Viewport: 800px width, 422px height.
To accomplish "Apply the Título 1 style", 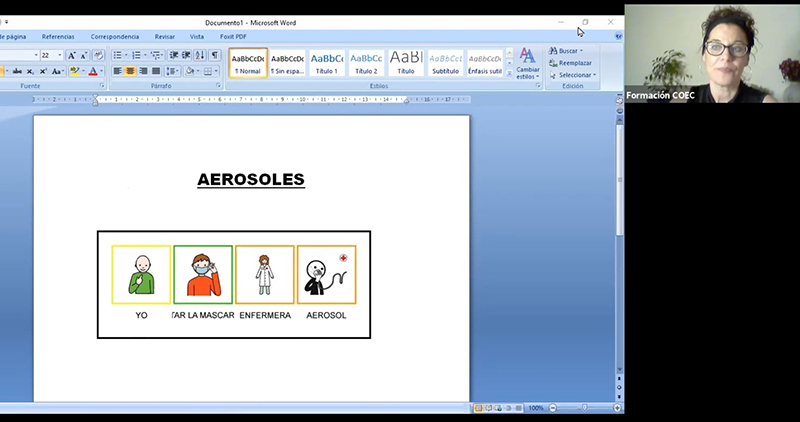I will point(327,63).
